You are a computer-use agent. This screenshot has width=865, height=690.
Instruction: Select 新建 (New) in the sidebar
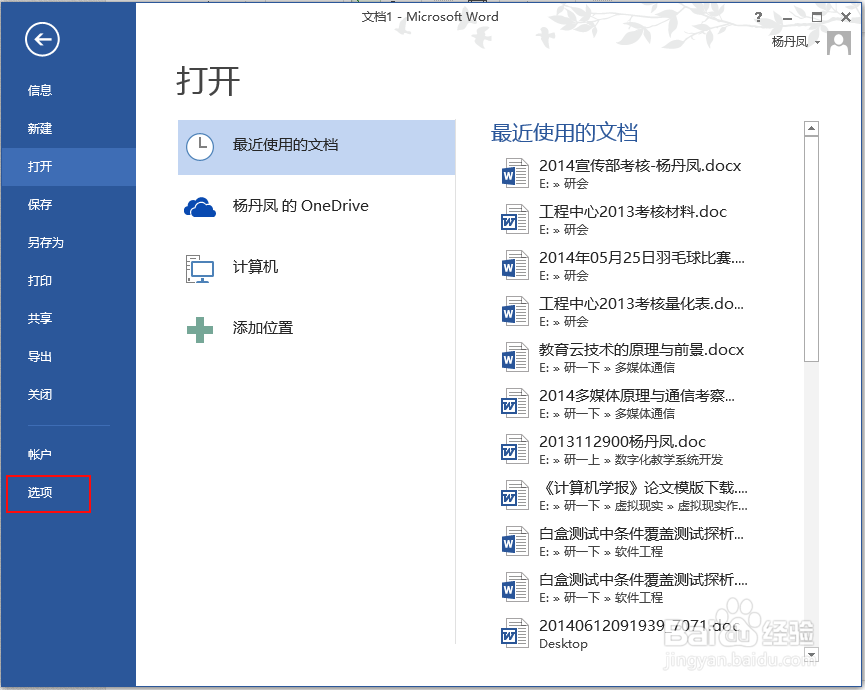pos(68,129)
